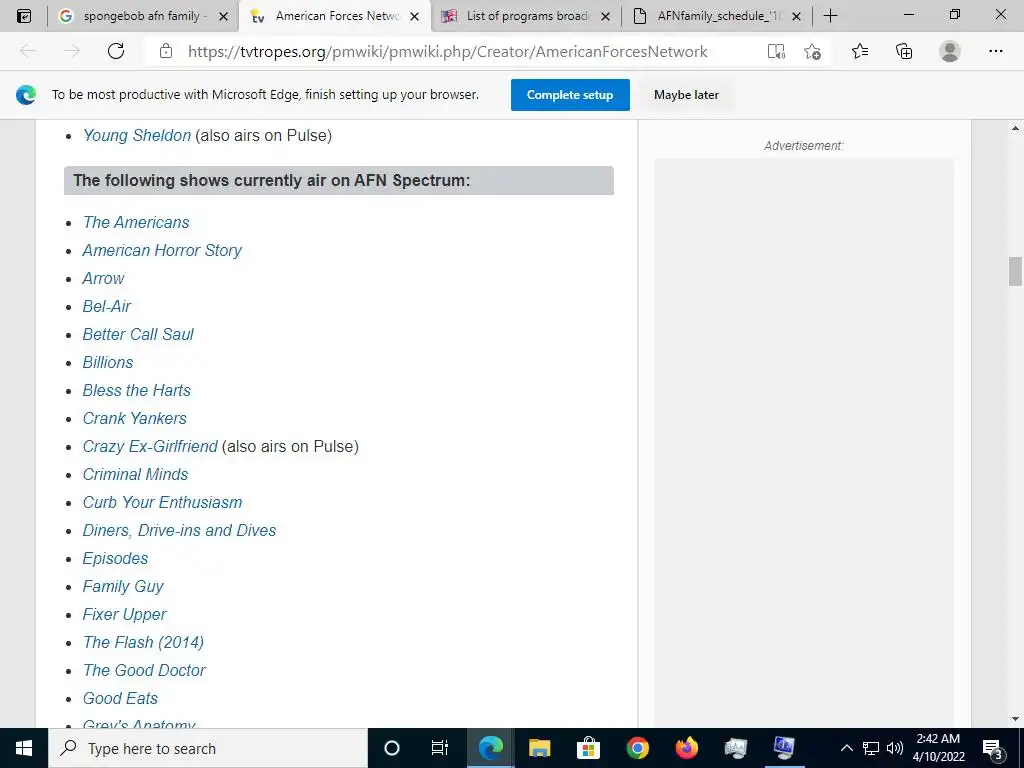
Task: Click the AFN Spectrum section header
Action: tap(339, 180)
